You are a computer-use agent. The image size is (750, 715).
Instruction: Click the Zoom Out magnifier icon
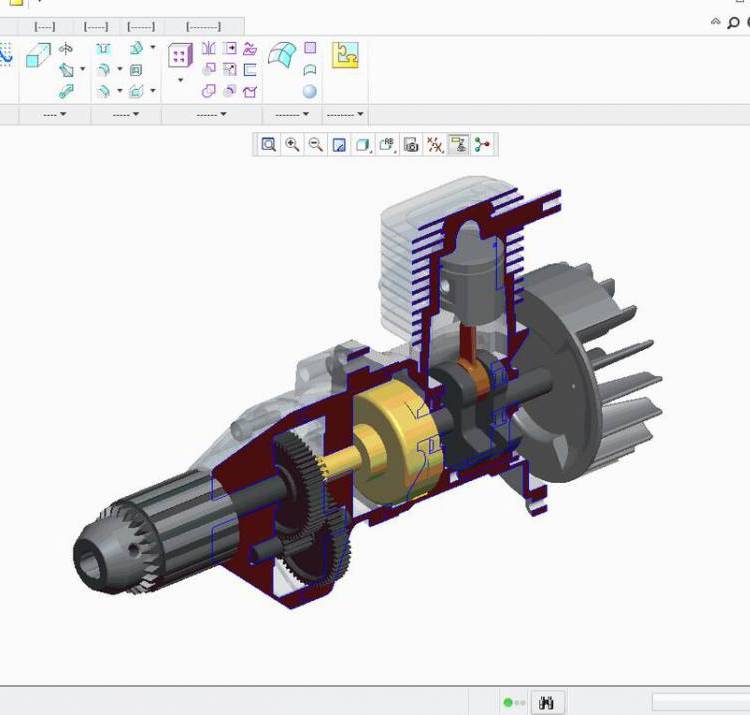[315, 145]
